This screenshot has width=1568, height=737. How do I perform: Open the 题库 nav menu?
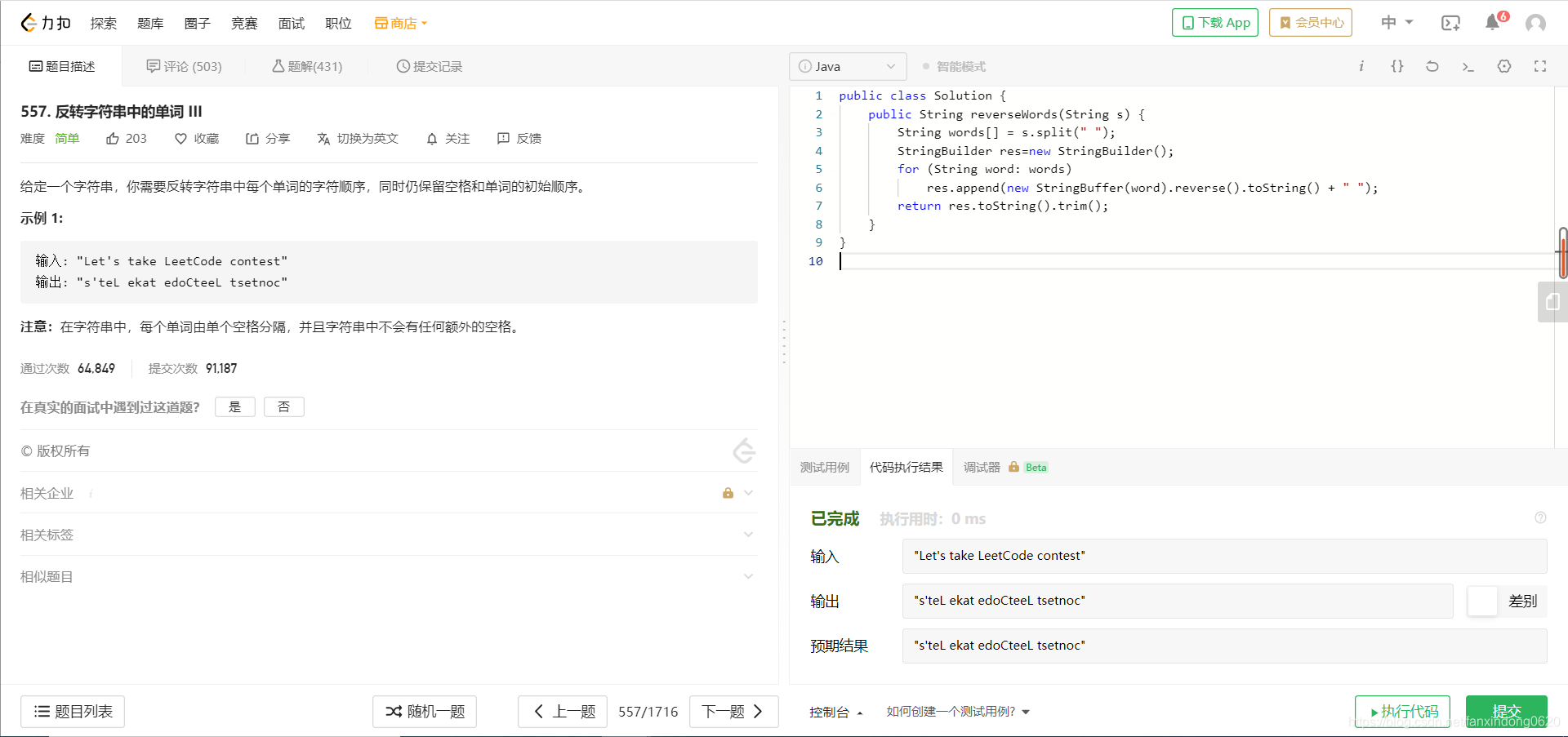[x=150, y=23]
